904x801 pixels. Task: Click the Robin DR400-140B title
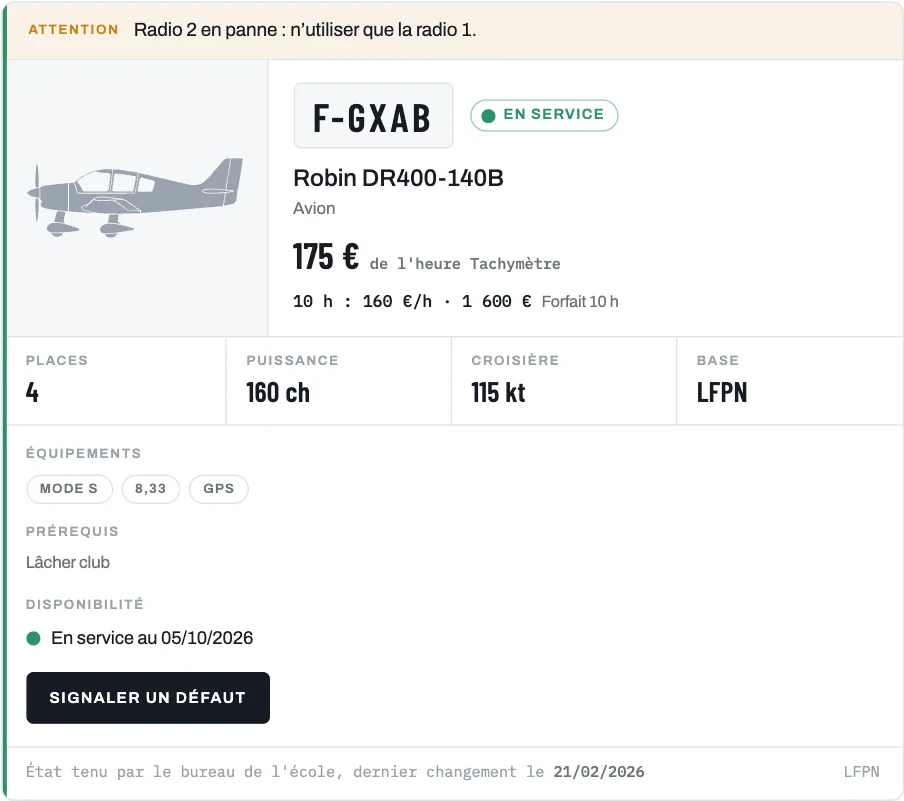coord(398,178)
